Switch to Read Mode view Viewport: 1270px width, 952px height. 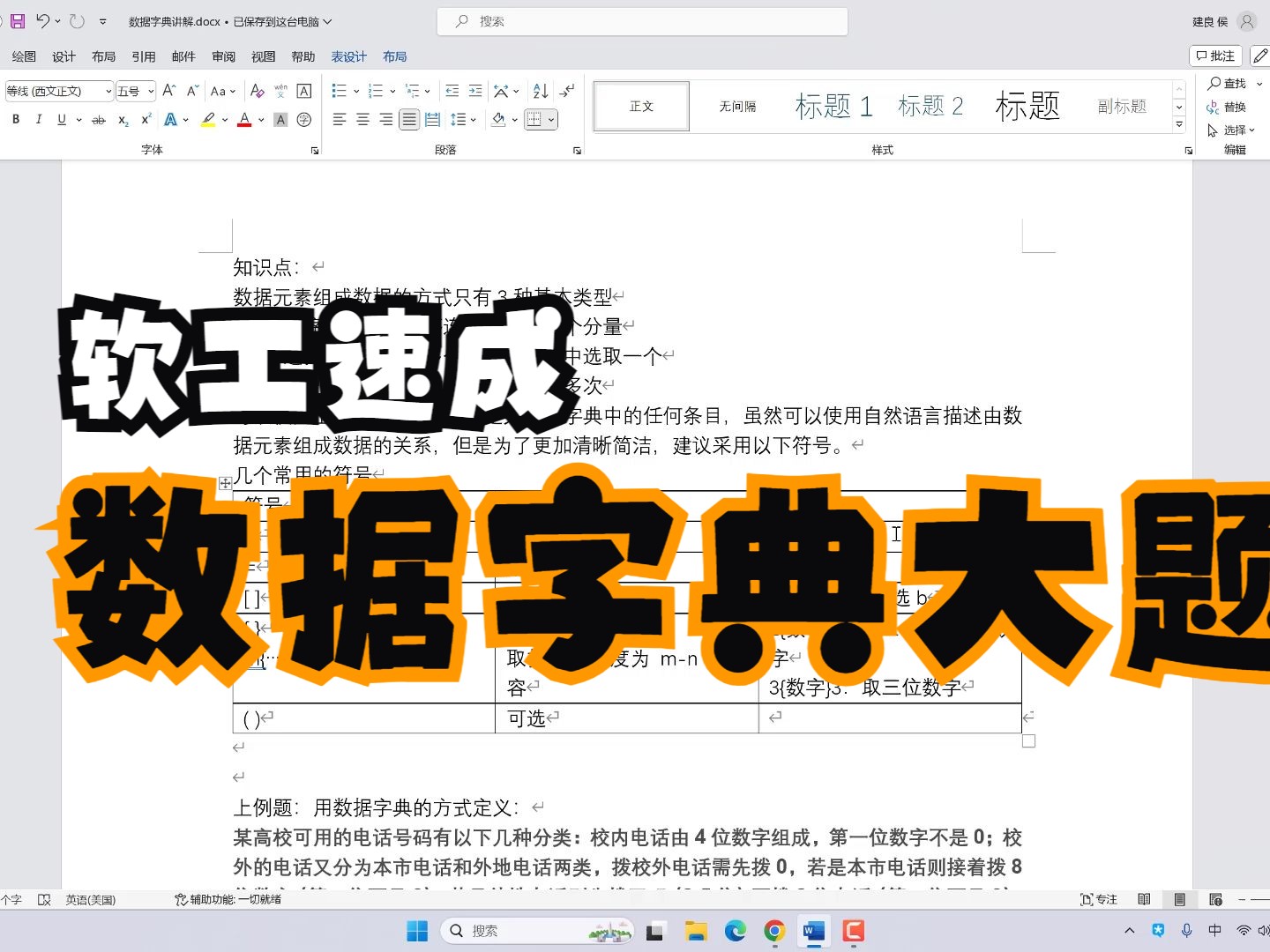tap(1144, 899)
